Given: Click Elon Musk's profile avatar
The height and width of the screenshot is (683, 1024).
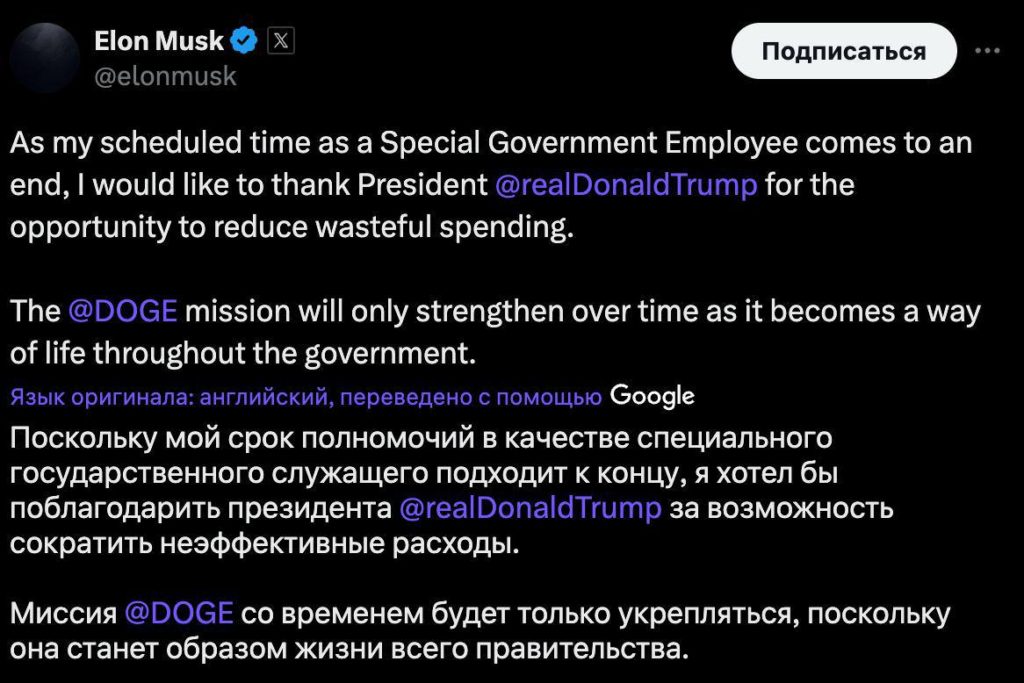Looking at the screenshot, I should 44,57.
